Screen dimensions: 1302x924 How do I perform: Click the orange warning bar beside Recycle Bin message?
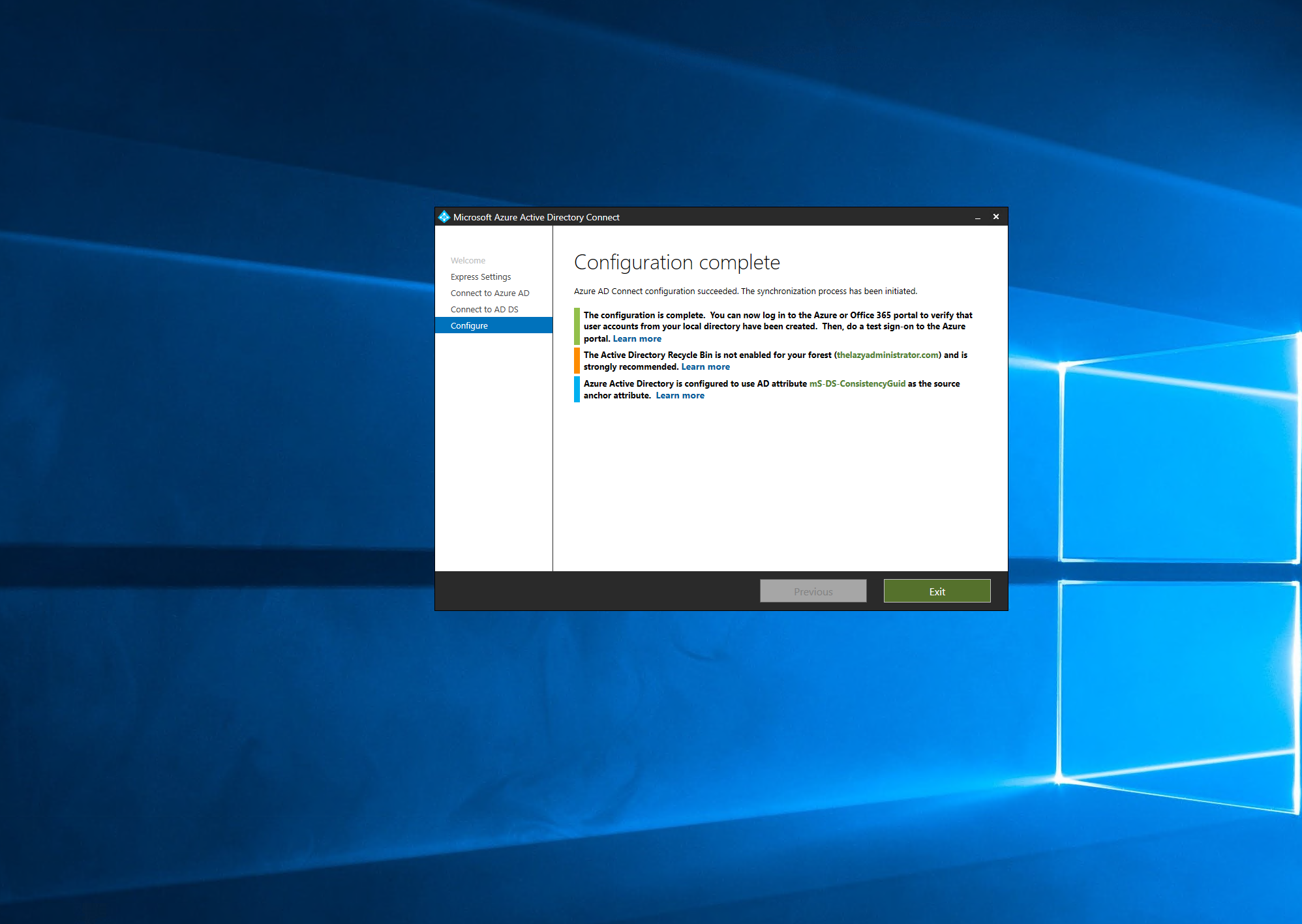click(577, 361)
